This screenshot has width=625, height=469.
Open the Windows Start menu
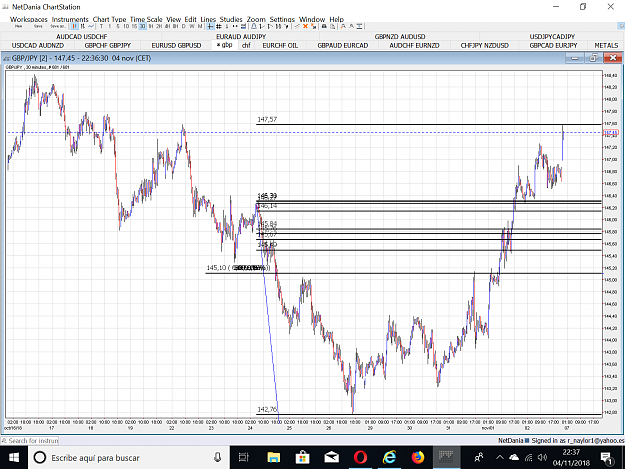point(14,457)
